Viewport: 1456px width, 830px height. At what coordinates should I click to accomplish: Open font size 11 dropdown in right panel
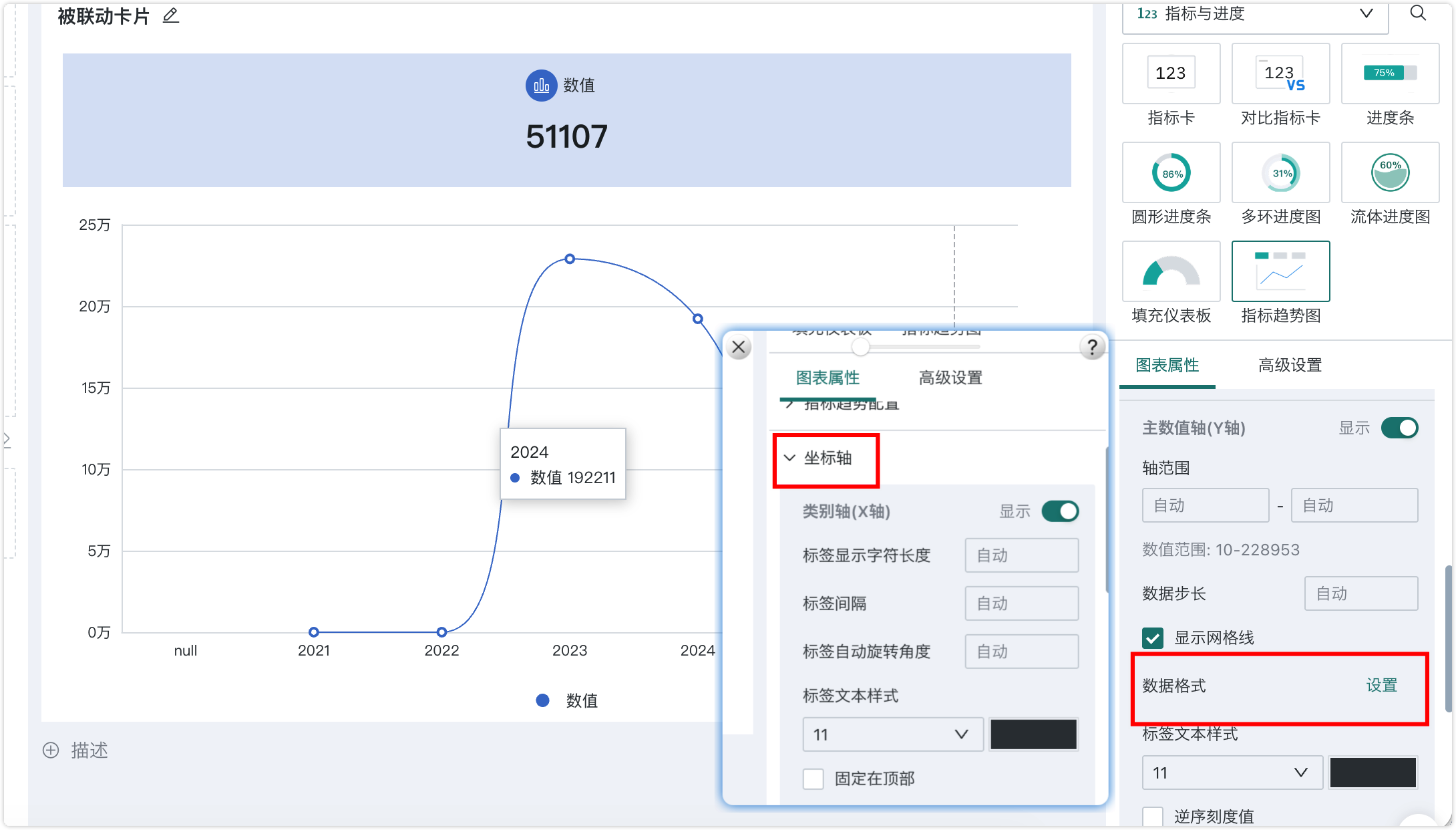(1232, 773)
